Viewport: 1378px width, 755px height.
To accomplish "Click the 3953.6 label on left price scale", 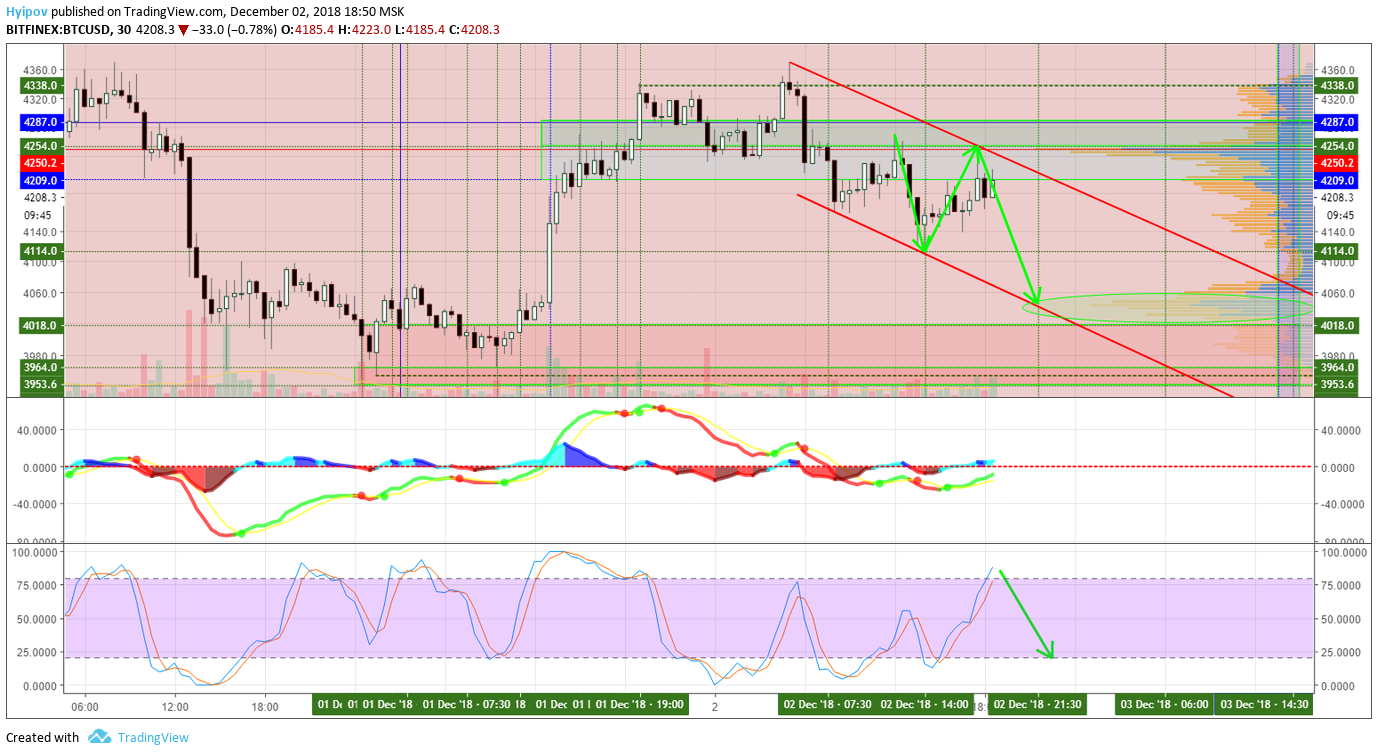I will [42, 385].
